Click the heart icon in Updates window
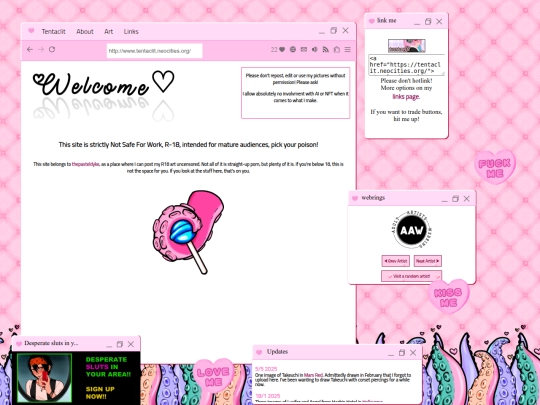540x405 pixels. click(x=259, y=352)
